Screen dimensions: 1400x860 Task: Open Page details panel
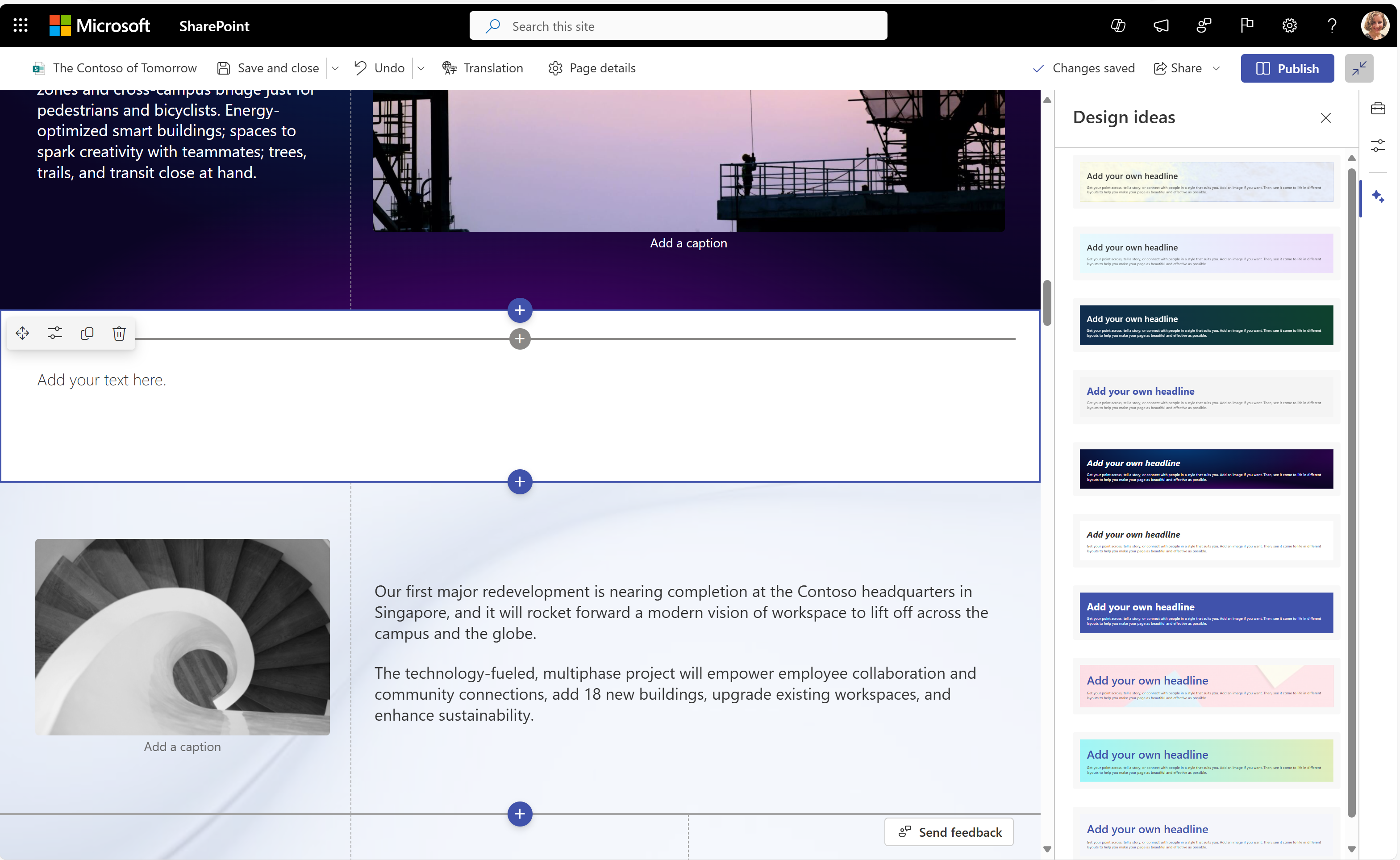tap(592, 68)
